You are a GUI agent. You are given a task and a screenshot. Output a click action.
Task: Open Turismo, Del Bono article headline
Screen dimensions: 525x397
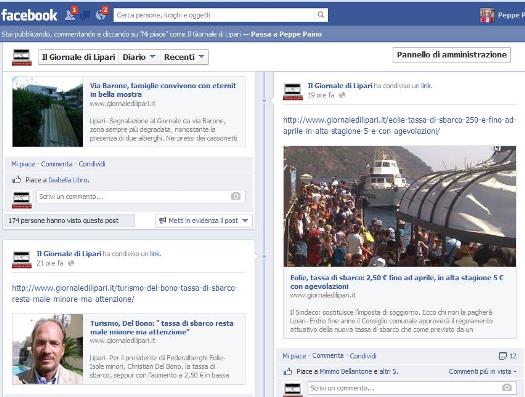click(x=162, y=327)
